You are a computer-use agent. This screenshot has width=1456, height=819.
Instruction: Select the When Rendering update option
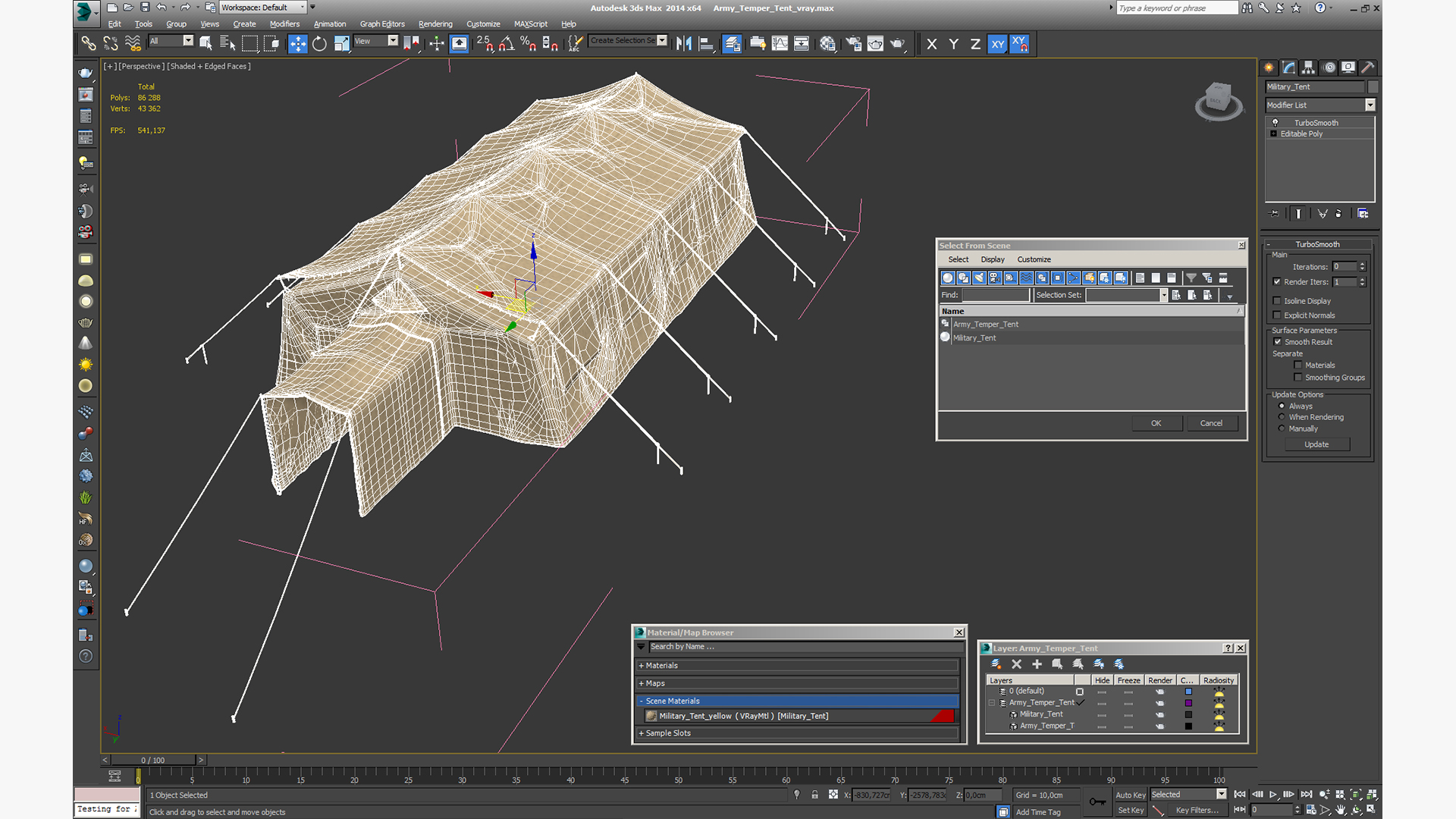point(1282,417)
